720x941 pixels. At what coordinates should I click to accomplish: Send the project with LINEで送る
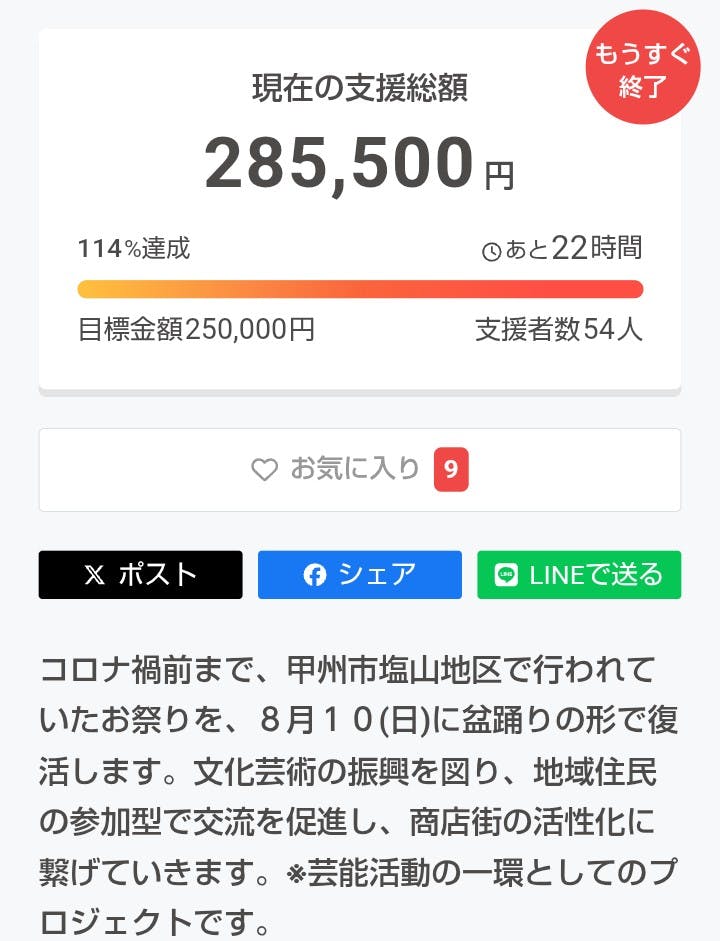pyautogui.click(x=579, y=575)
